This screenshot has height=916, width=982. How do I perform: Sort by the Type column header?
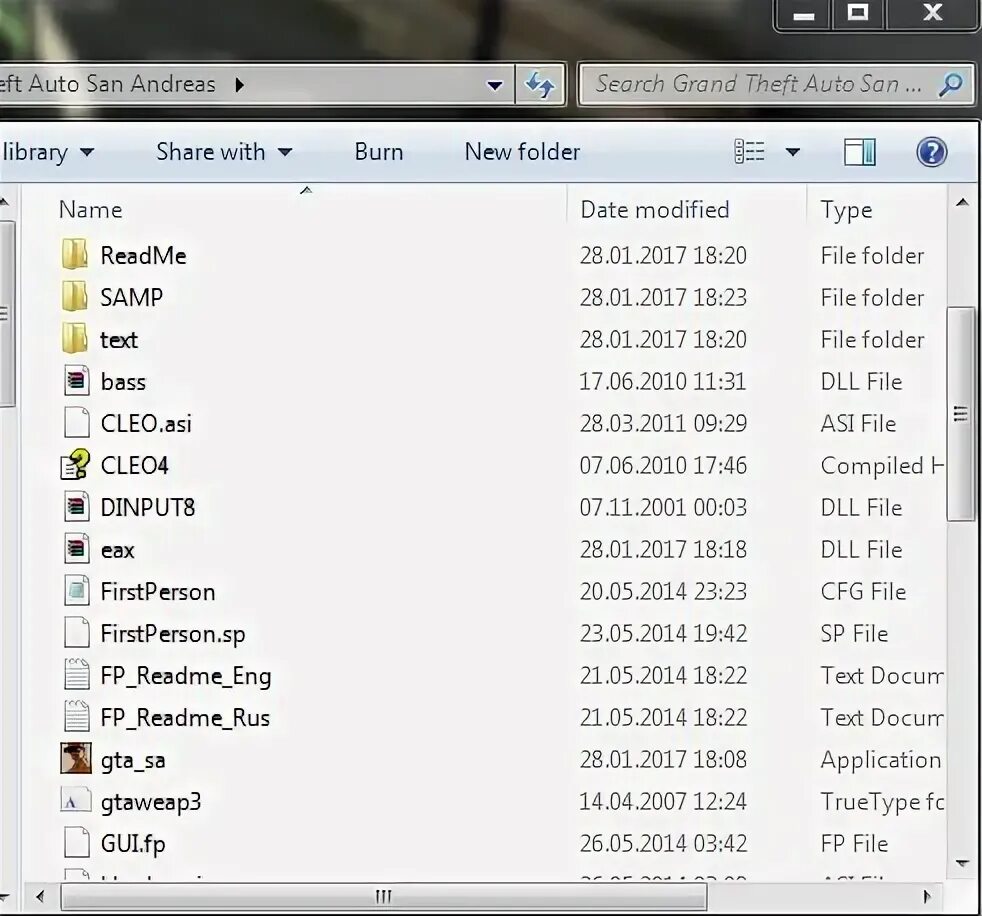pyautogui.click(x=846, y=210)
